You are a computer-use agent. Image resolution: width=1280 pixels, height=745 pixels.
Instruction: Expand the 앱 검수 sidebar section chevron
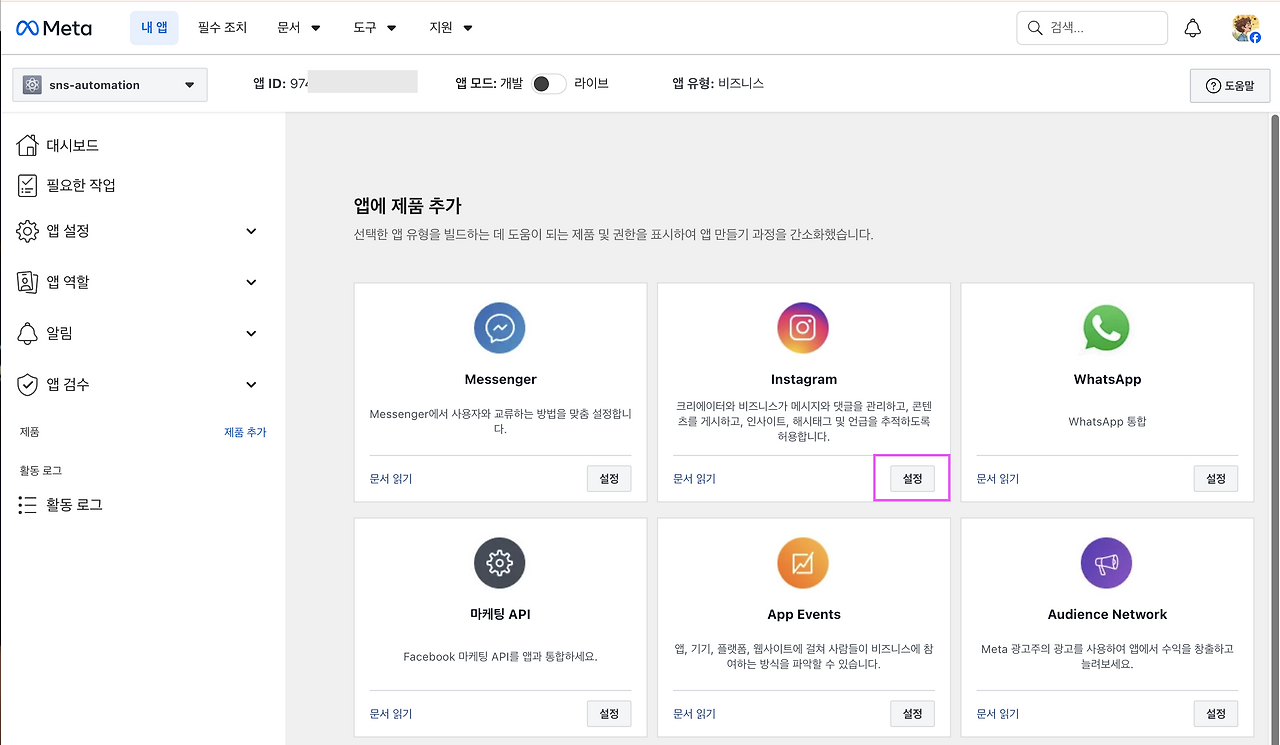click(251, 384)
